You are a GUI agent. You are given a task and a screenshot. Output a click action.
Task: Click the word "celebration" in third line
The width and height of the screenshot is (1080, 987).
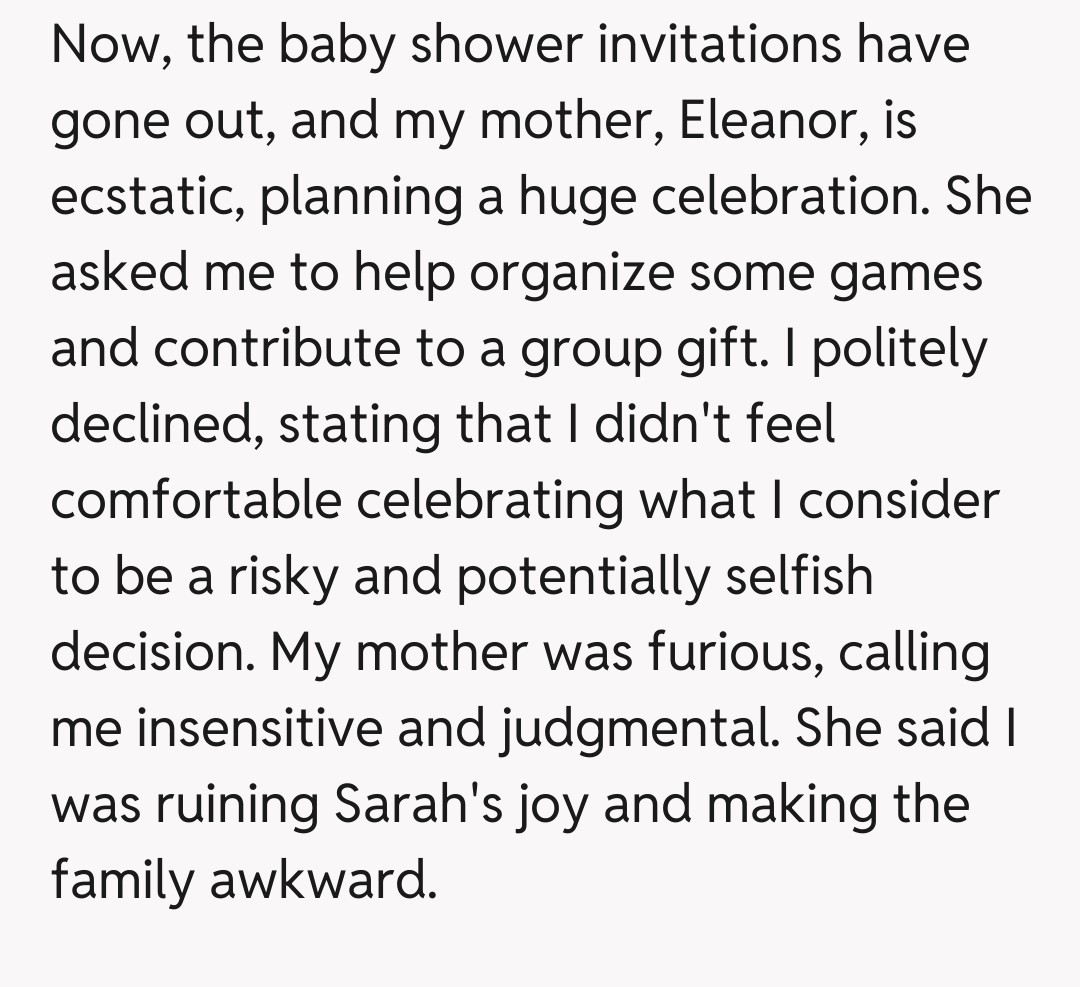coord(790,199)
